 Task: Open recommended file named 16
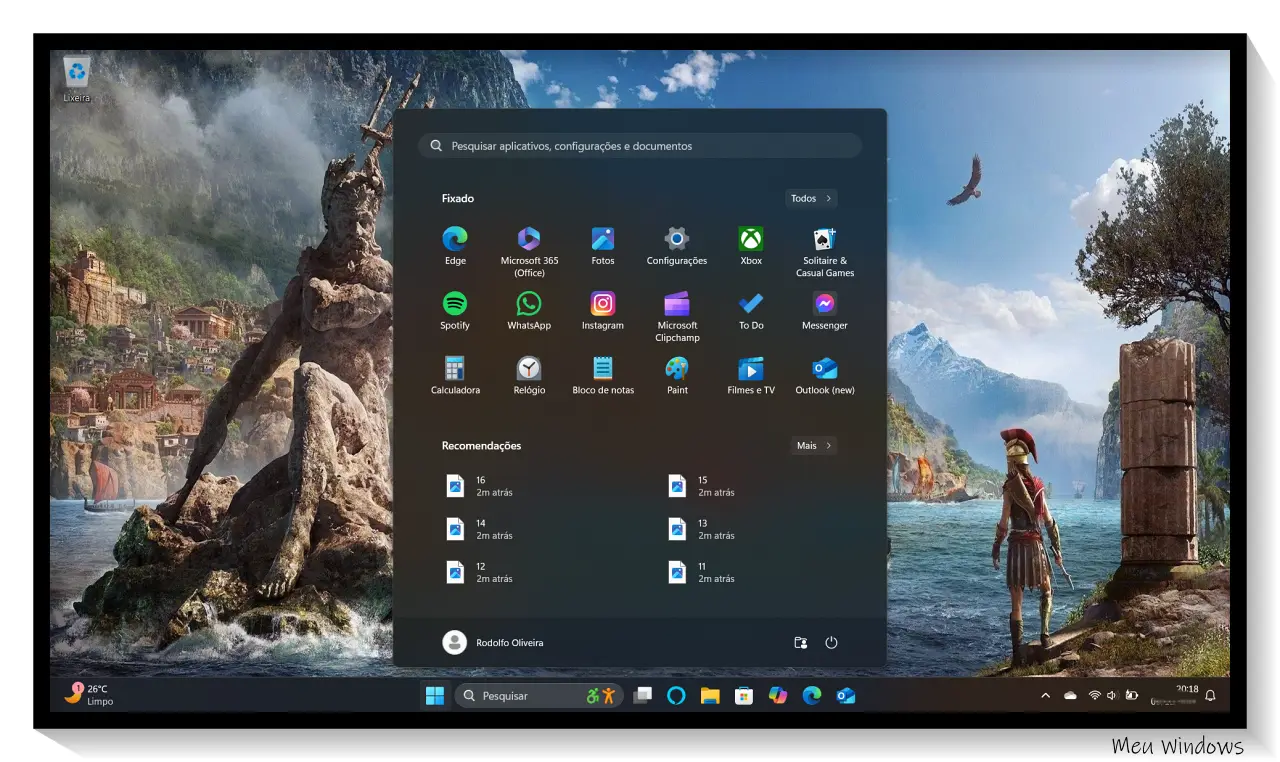(480, 486)
